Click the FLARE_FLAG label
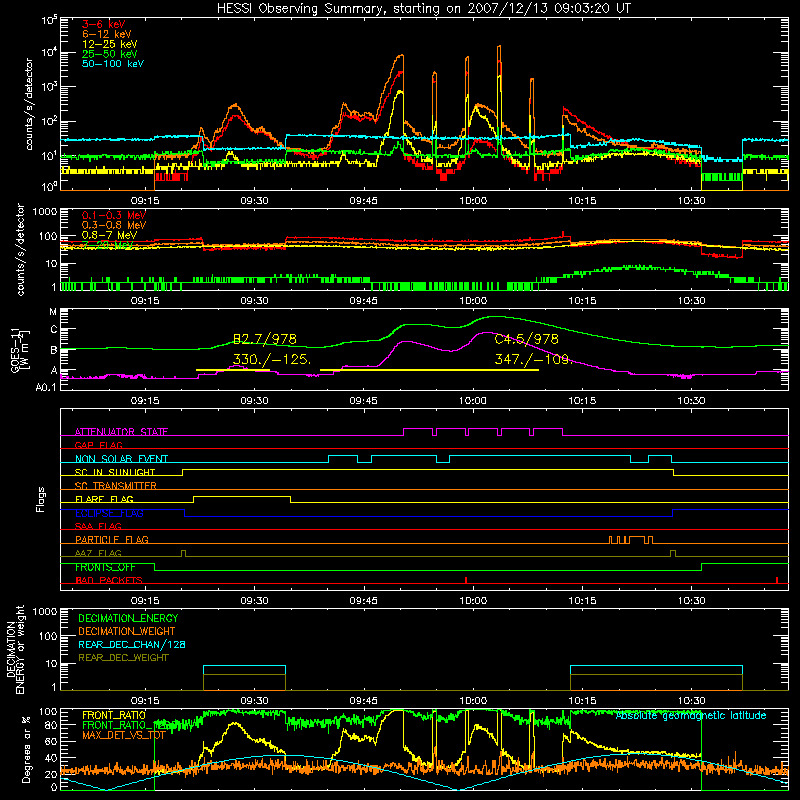 [104, 499]
